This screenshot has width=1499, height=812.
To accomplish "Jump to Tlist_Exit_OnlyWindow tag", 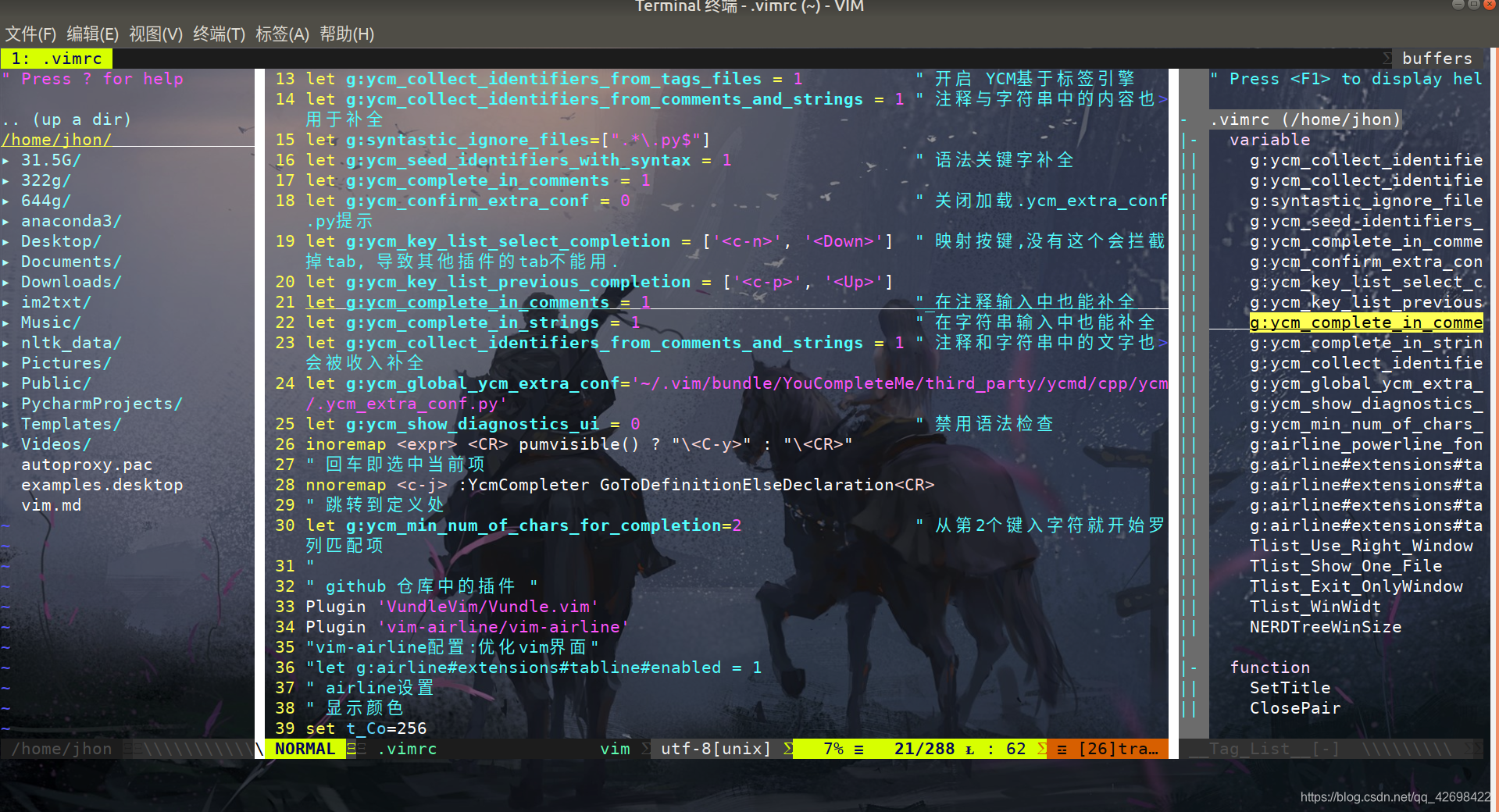I will click(x=1356, y=586).
